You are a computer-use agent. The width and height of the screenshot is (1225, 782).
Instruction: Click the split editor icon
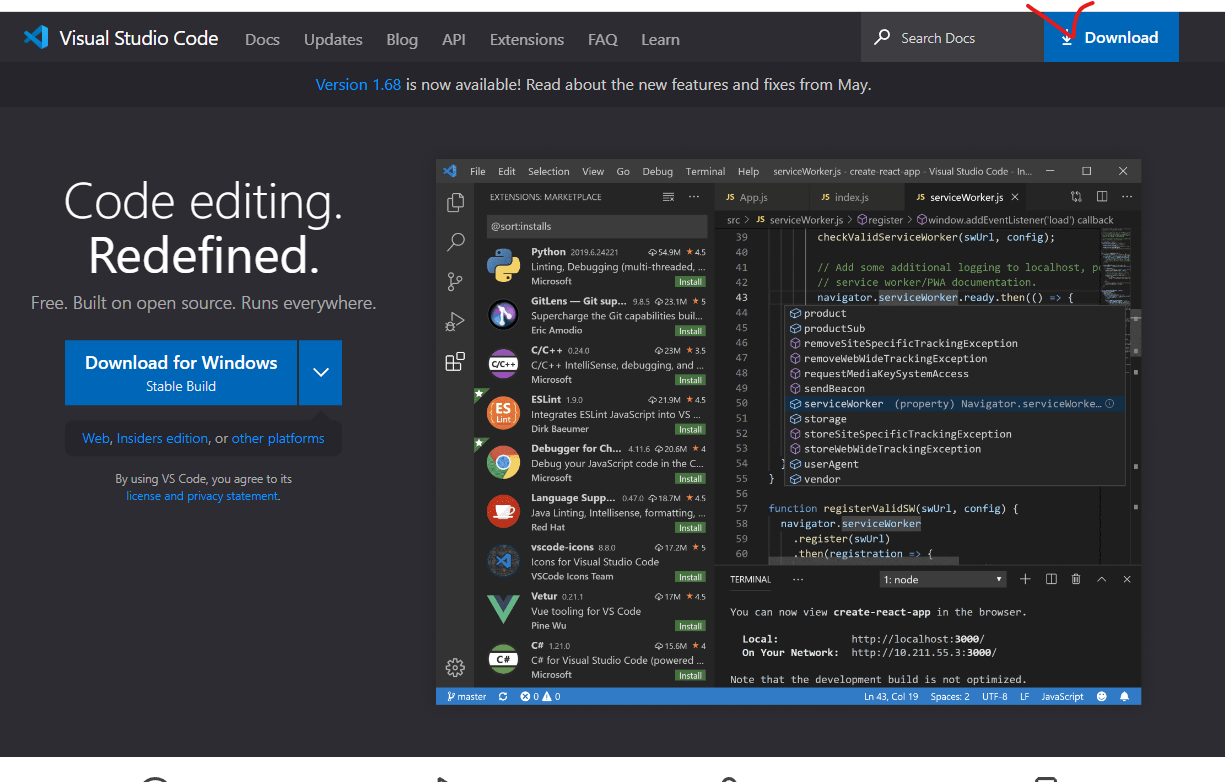point(1102,197)
